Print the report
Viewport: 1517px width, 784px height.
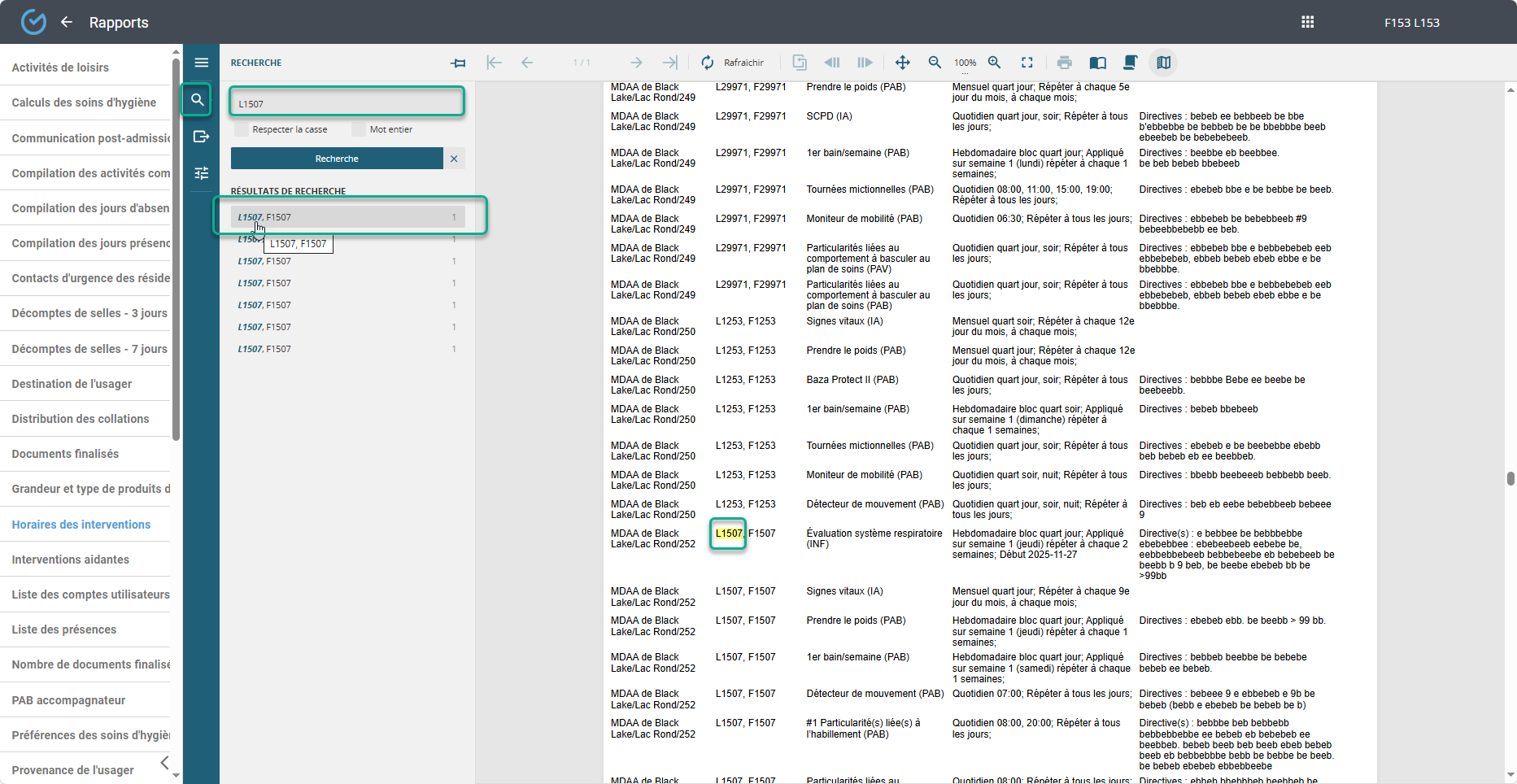coord(1064,63)
